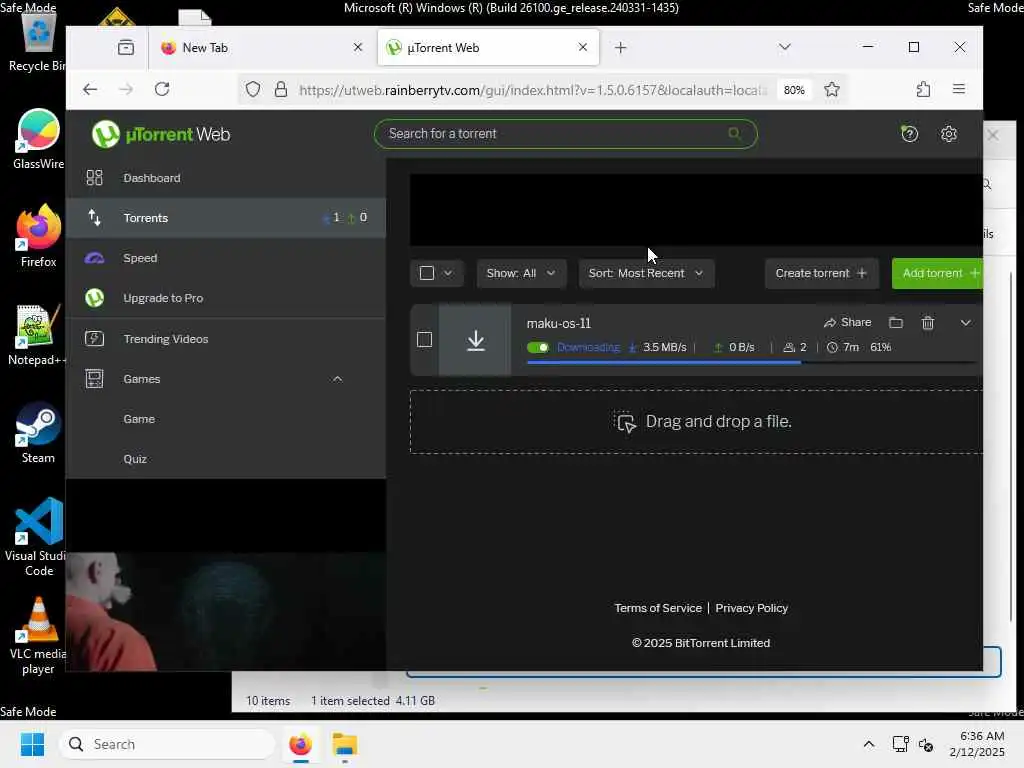This screenshot has width=1024, height=768.
Task: Open the list all tabs dropdown
Action: [785, 47]
